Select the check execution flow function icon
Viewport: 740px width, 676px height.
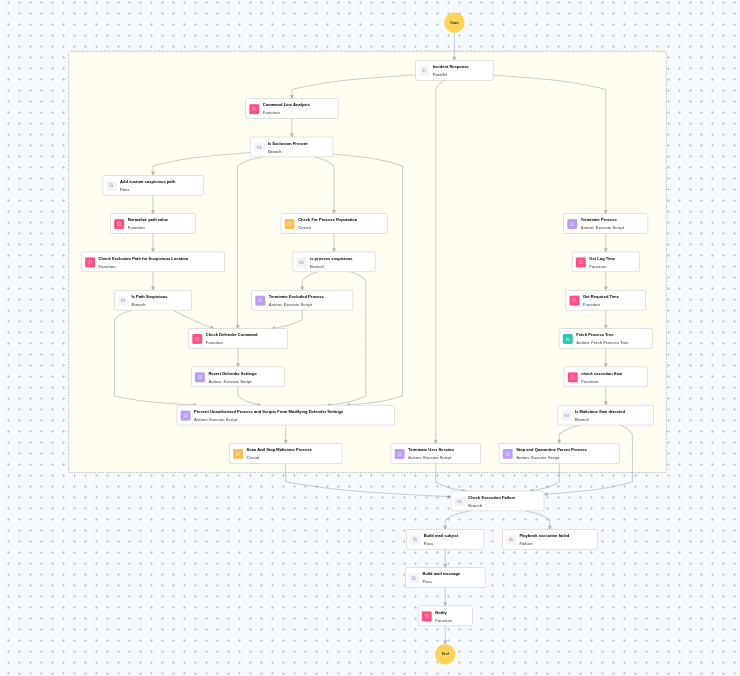(x=572, y=377)
